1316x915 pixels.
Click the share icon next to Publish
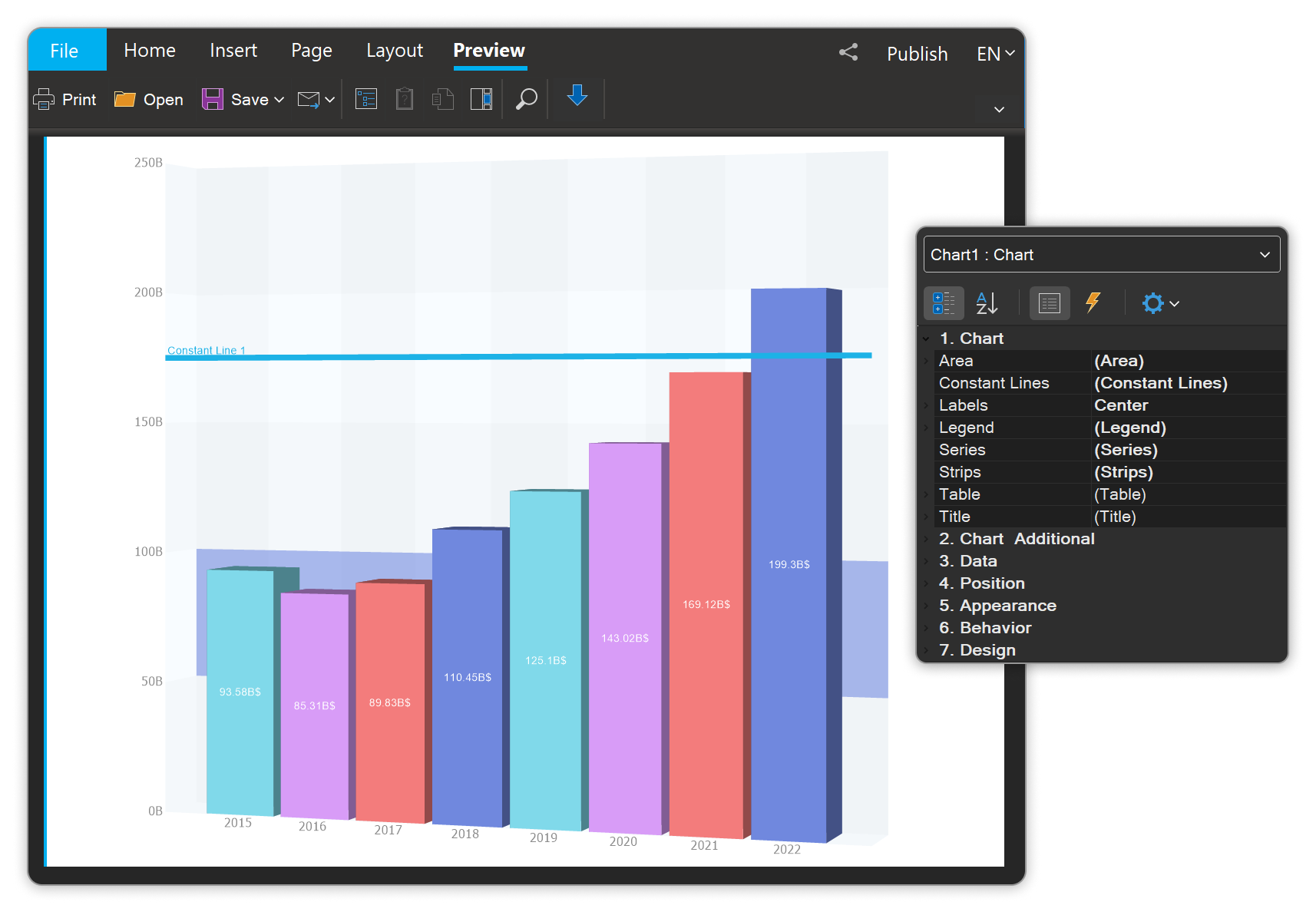click(x=848, y=52)
